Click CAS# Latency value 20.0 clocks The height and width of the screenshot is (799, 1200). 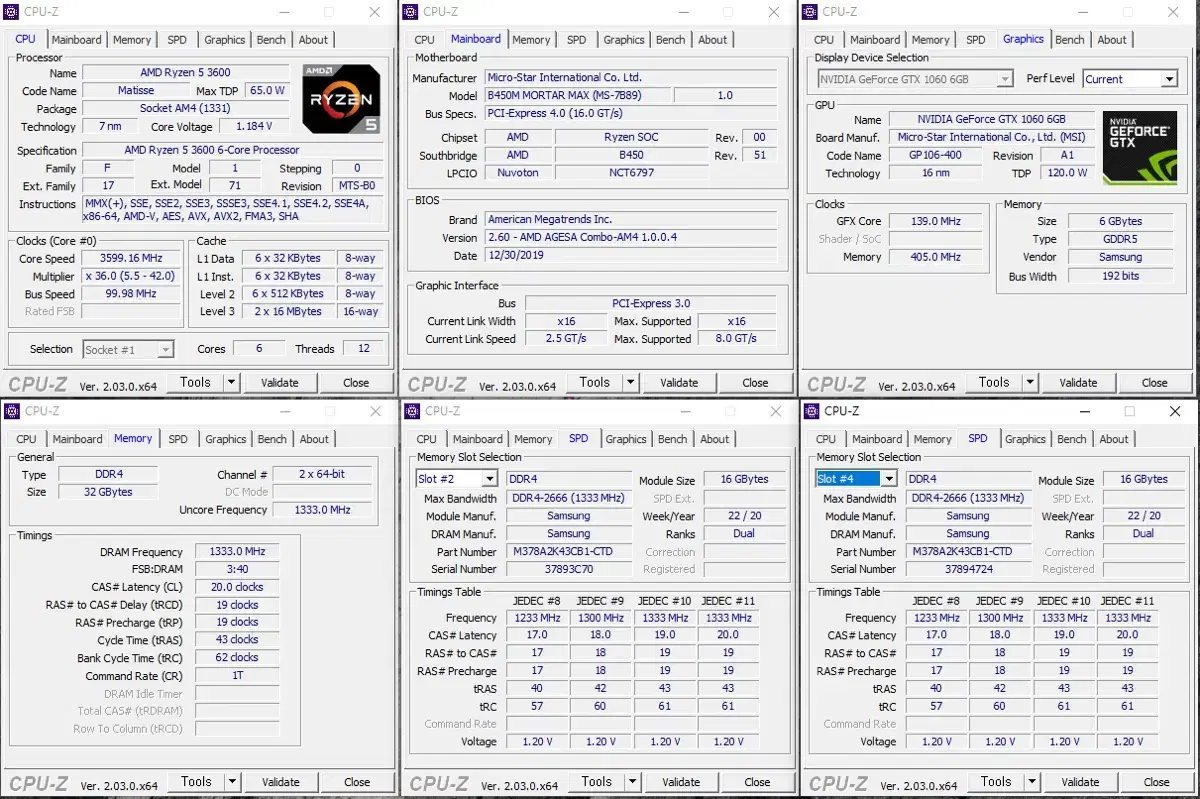pos(237,587)
